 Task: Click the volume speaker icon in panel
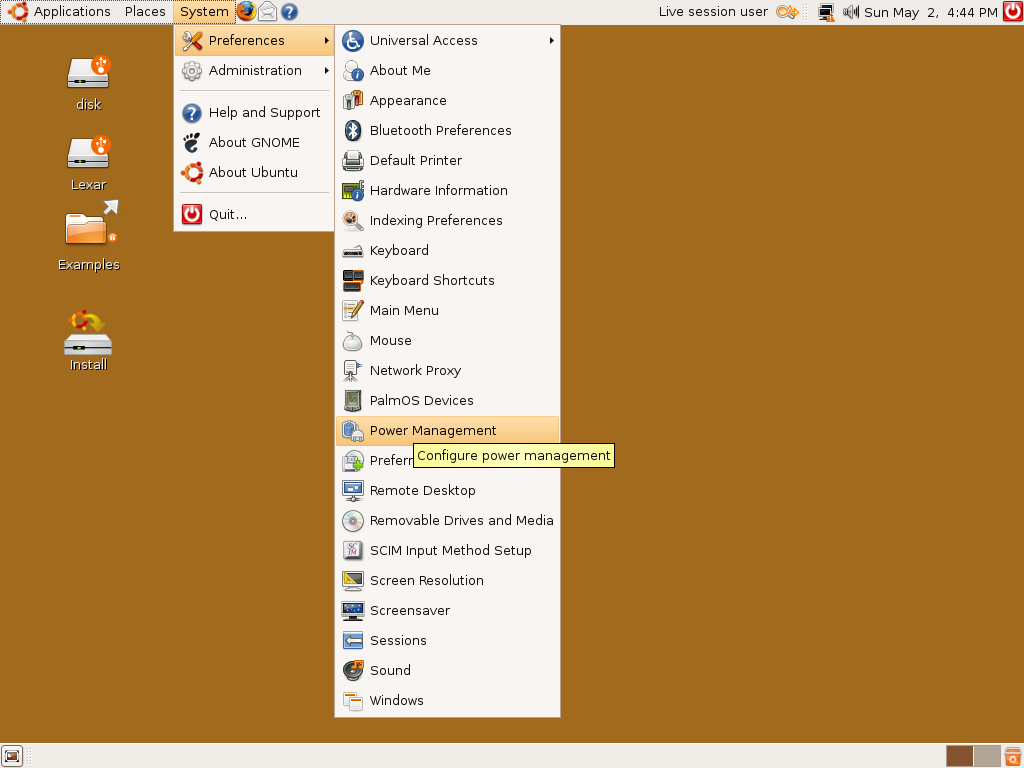(850, 12)
